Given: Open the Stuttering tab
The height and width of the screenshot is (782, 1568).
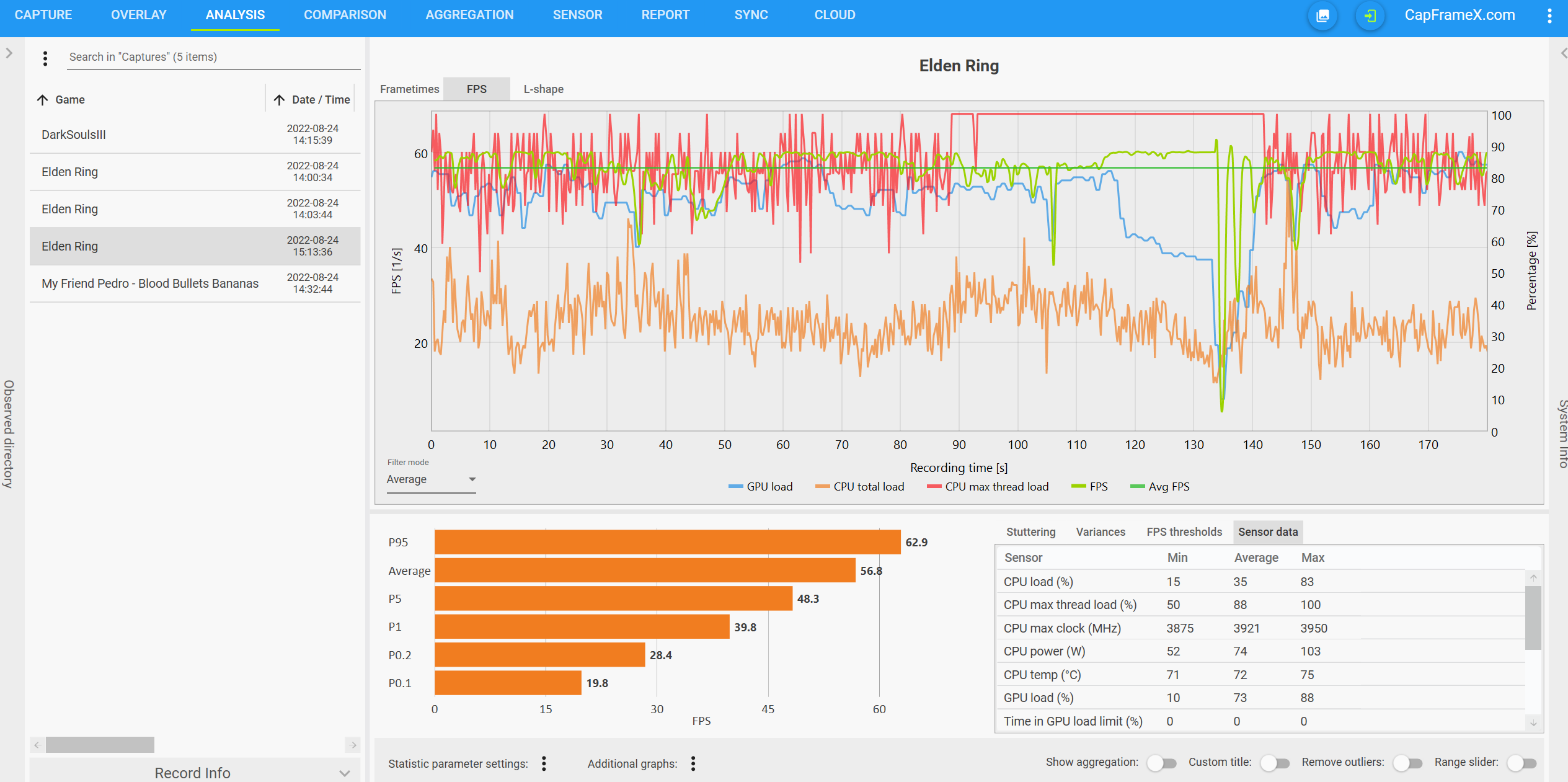Looking at the screenshot, I should (1030, 532).
